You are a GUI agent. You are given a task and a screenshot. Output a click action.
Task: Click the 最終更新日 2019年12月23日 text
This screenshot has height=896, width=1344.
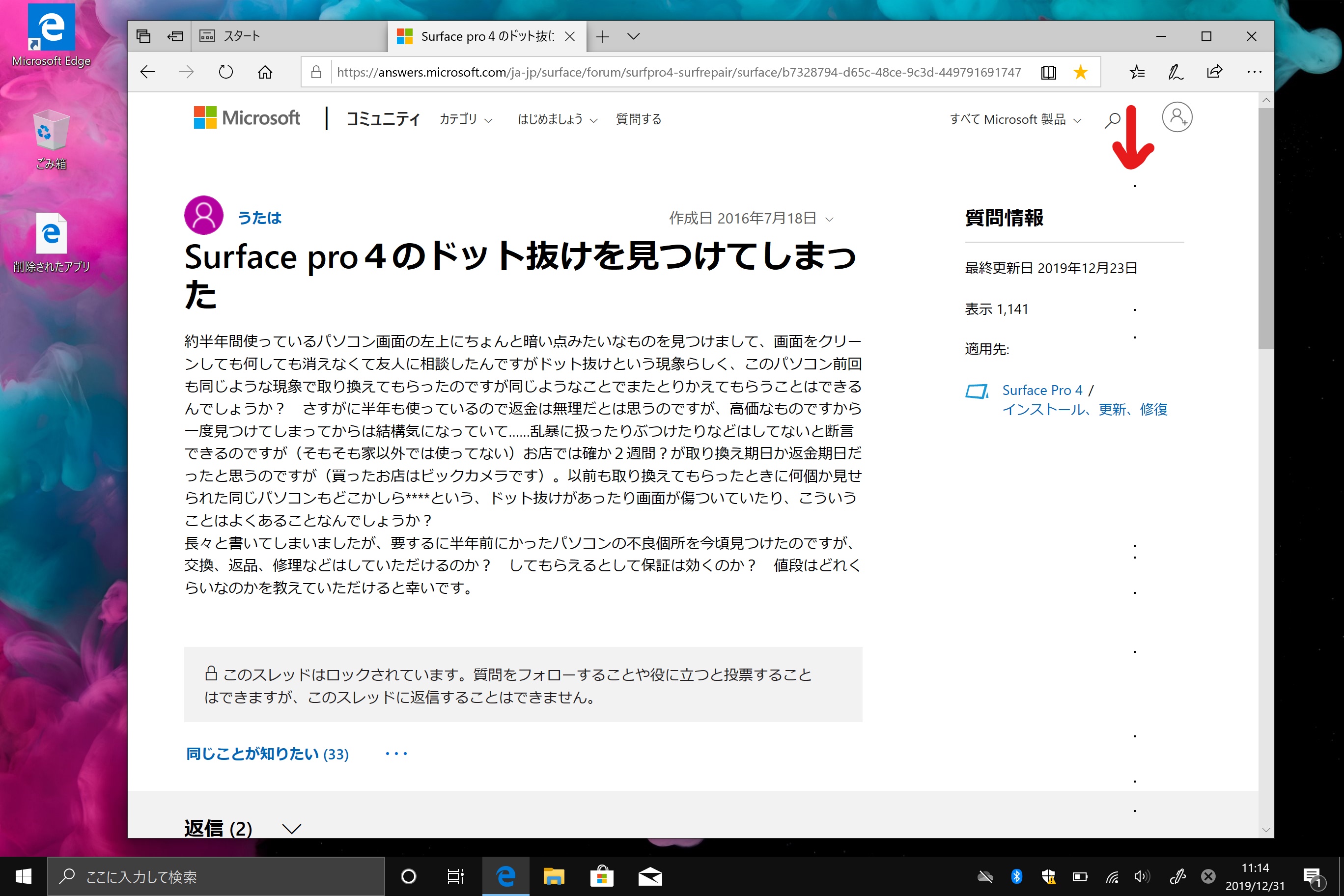[1051, 268]
